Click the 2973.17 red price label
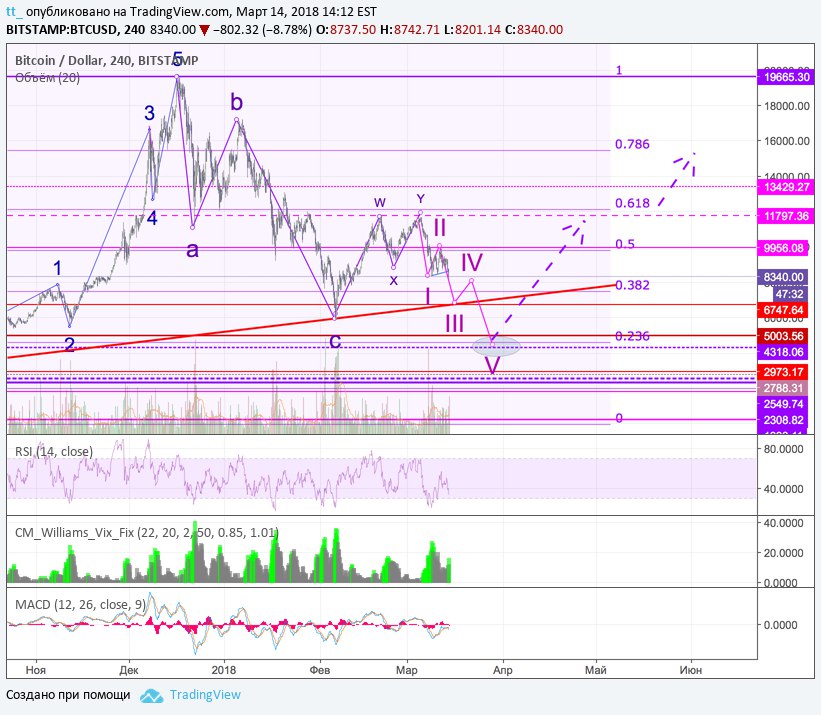The width and height of the screenshot is (821, 715). (x=783, y=372)
